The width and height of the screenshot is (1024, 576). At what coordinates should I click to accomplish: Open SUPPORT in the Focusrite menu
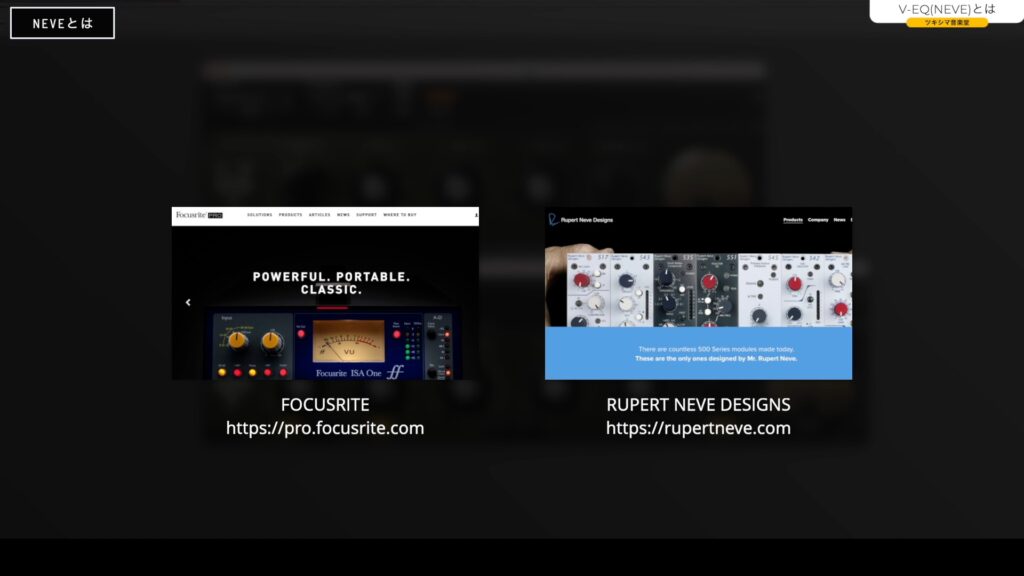366,215
